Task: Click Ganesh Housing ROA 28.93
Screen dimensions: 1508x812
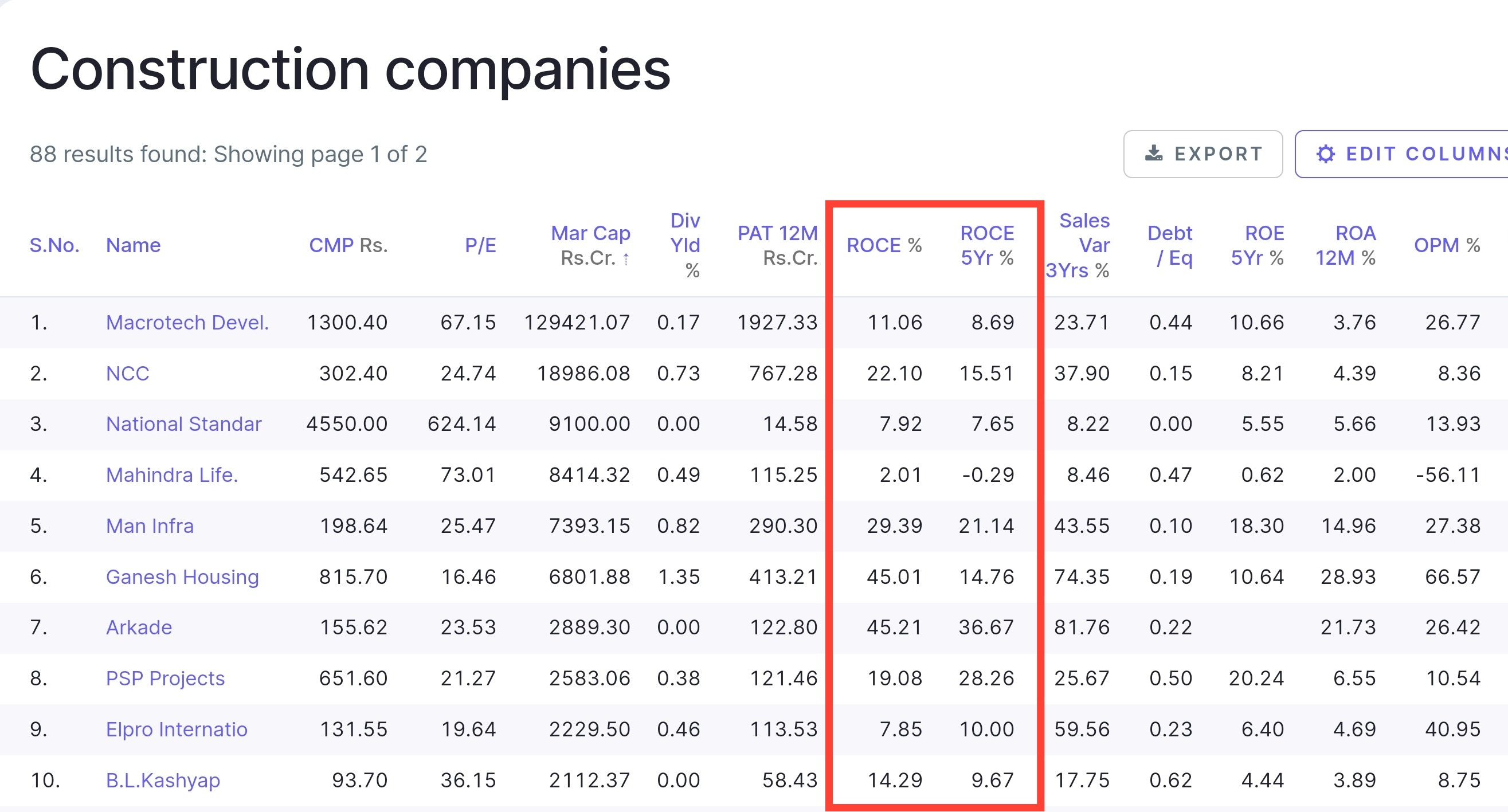Action: (x=1349, y=576)
